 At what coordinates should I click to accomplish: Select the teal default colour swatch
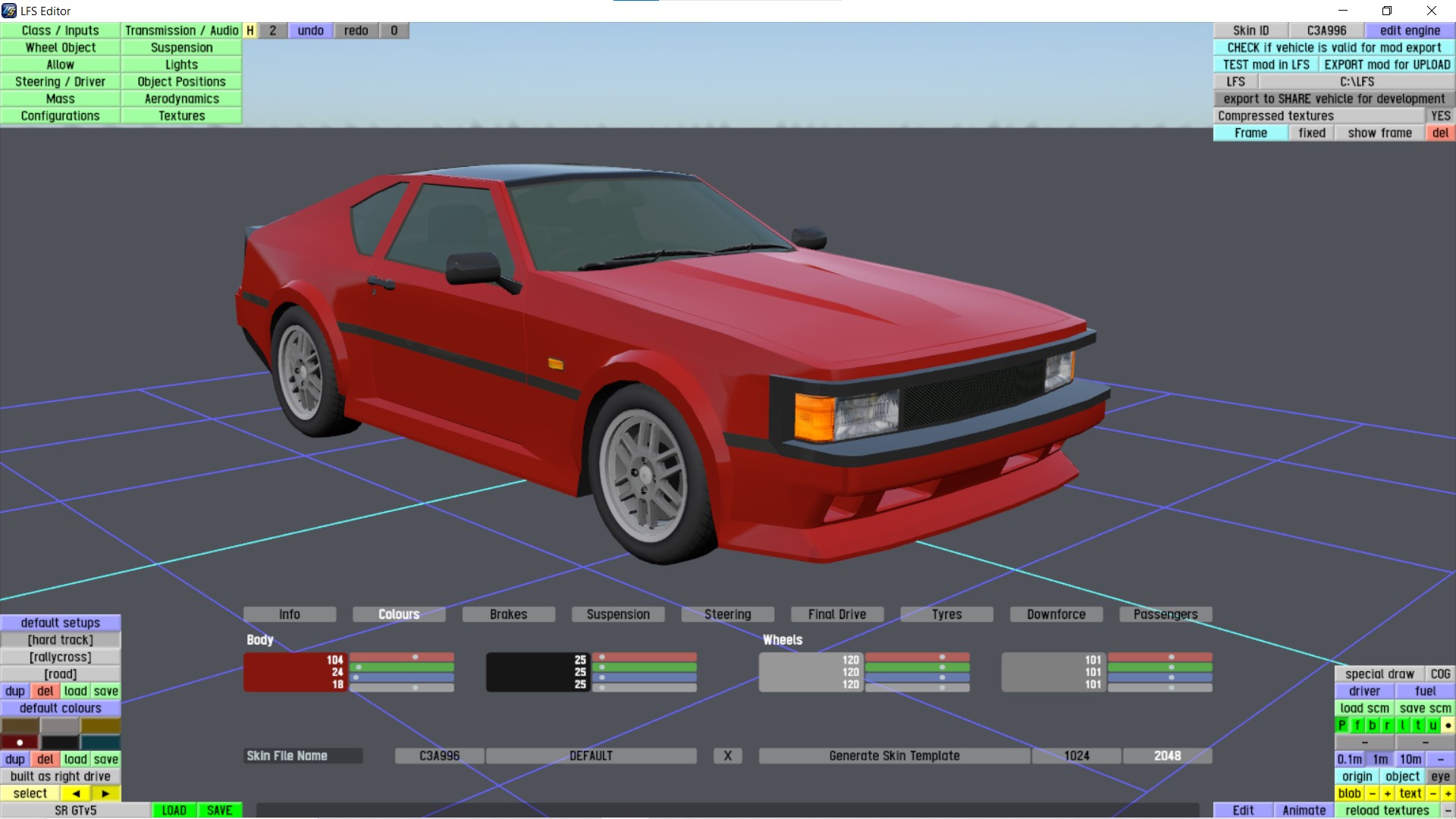coord(101,742)
